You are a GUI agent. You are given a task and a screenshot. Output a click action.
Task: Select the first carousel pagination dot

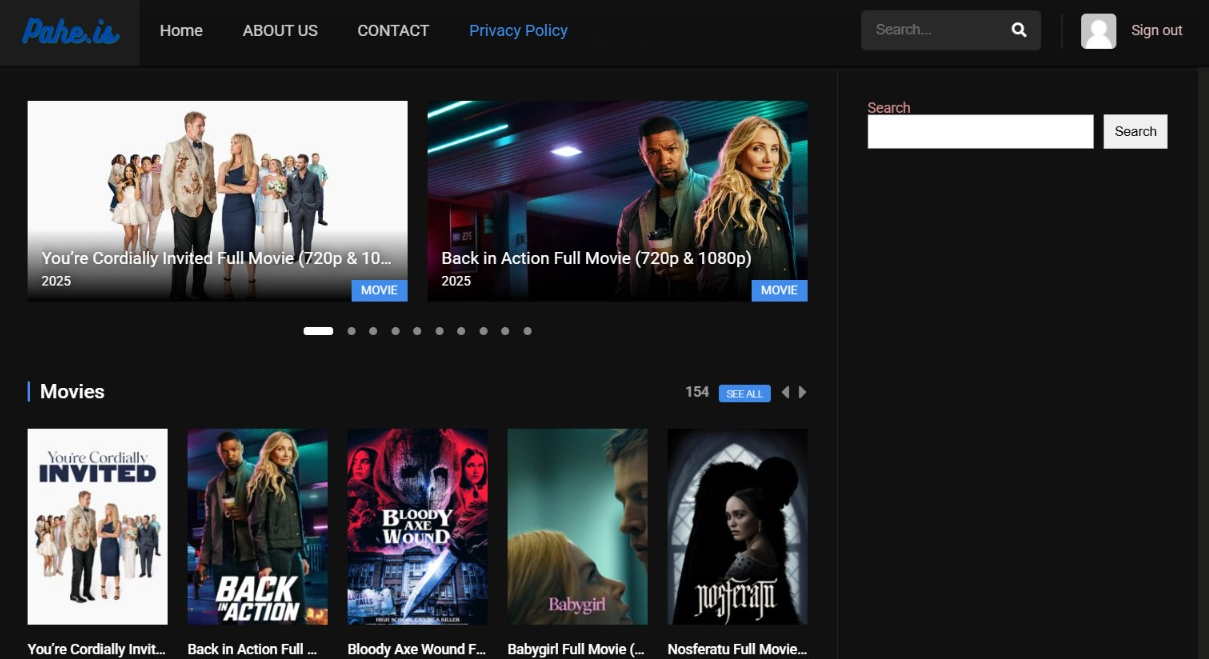coord(318,330)
